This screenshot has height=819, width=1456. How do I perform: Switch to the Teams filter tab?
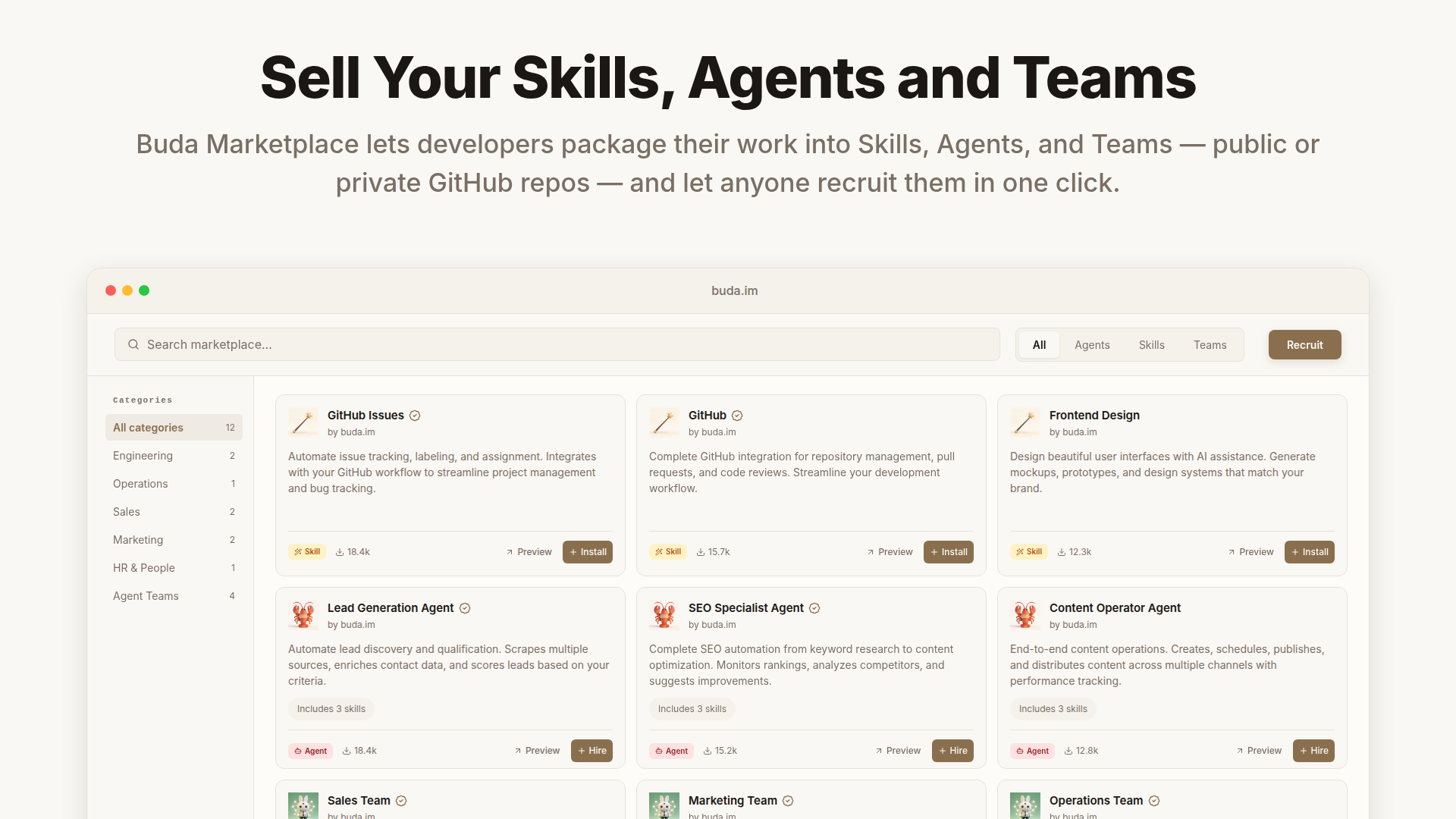pos(1210,344)
